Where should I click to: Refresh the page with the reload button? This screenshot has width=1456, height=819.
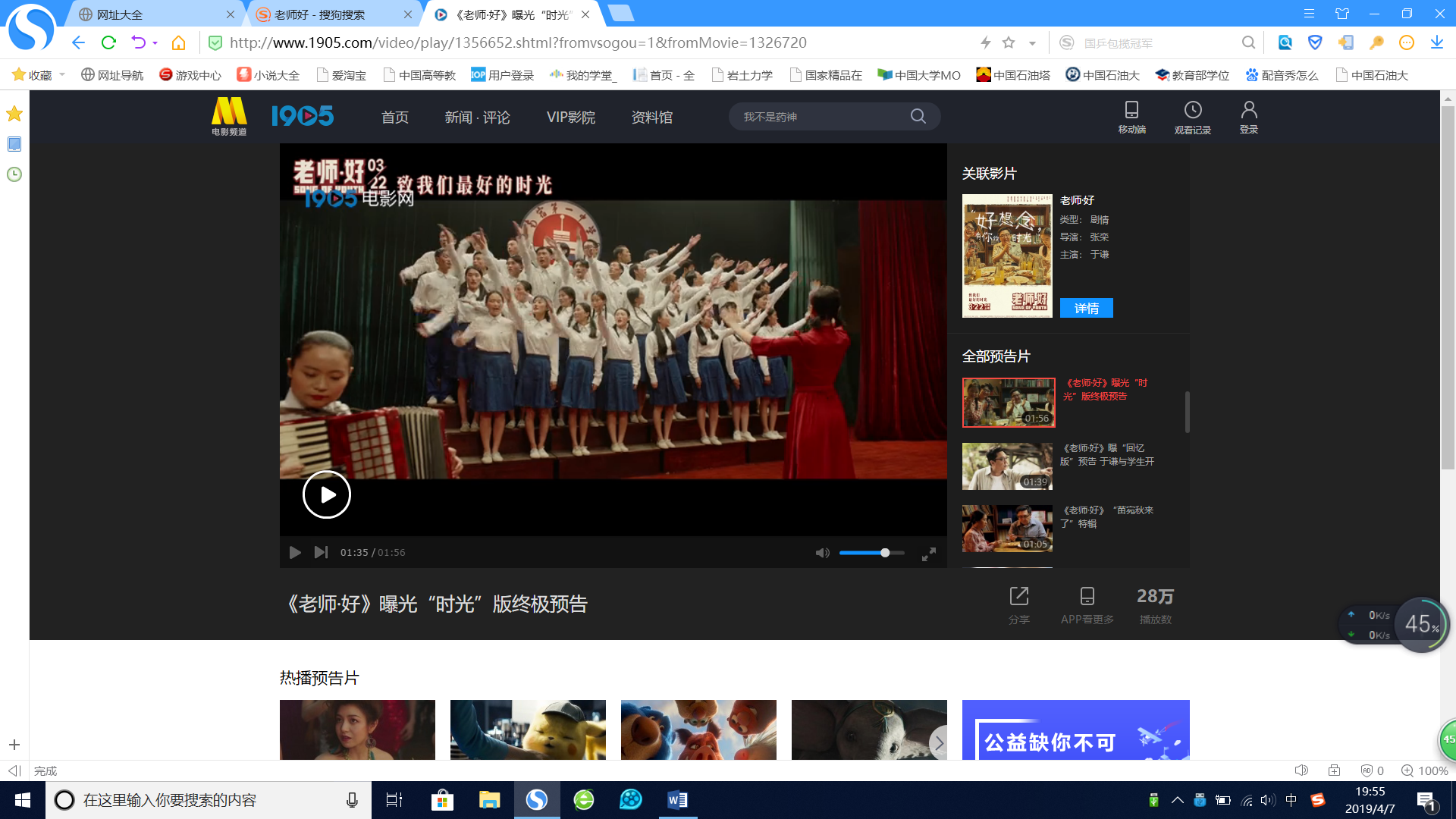coord(108,42)
